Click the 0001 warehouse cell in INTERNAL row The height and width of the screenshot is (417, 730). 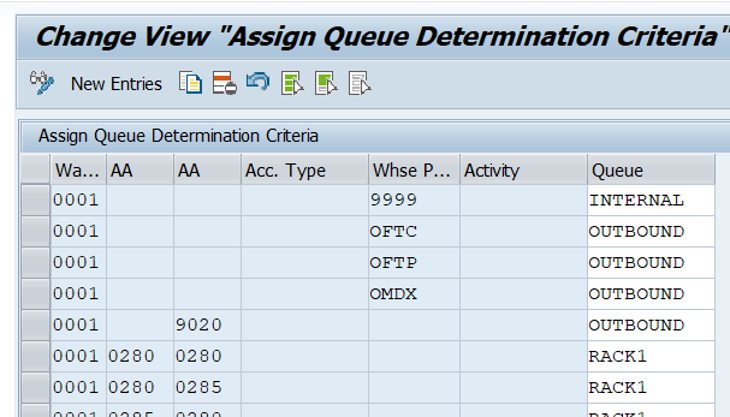[79, 200]
